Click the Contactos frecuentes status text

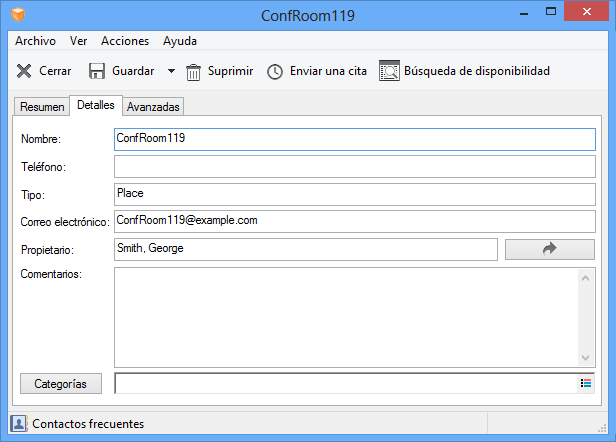[88, 424]
